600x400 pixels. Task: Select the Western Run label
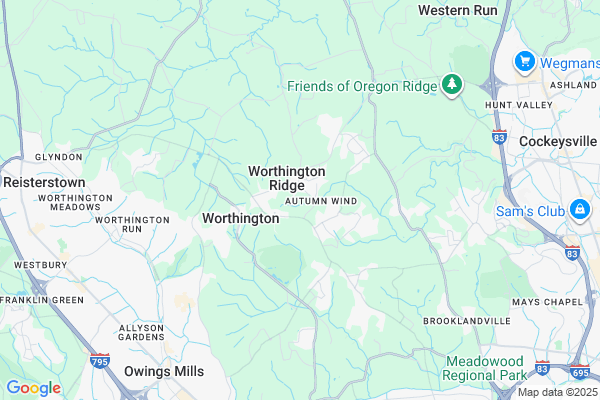point(458,10)
